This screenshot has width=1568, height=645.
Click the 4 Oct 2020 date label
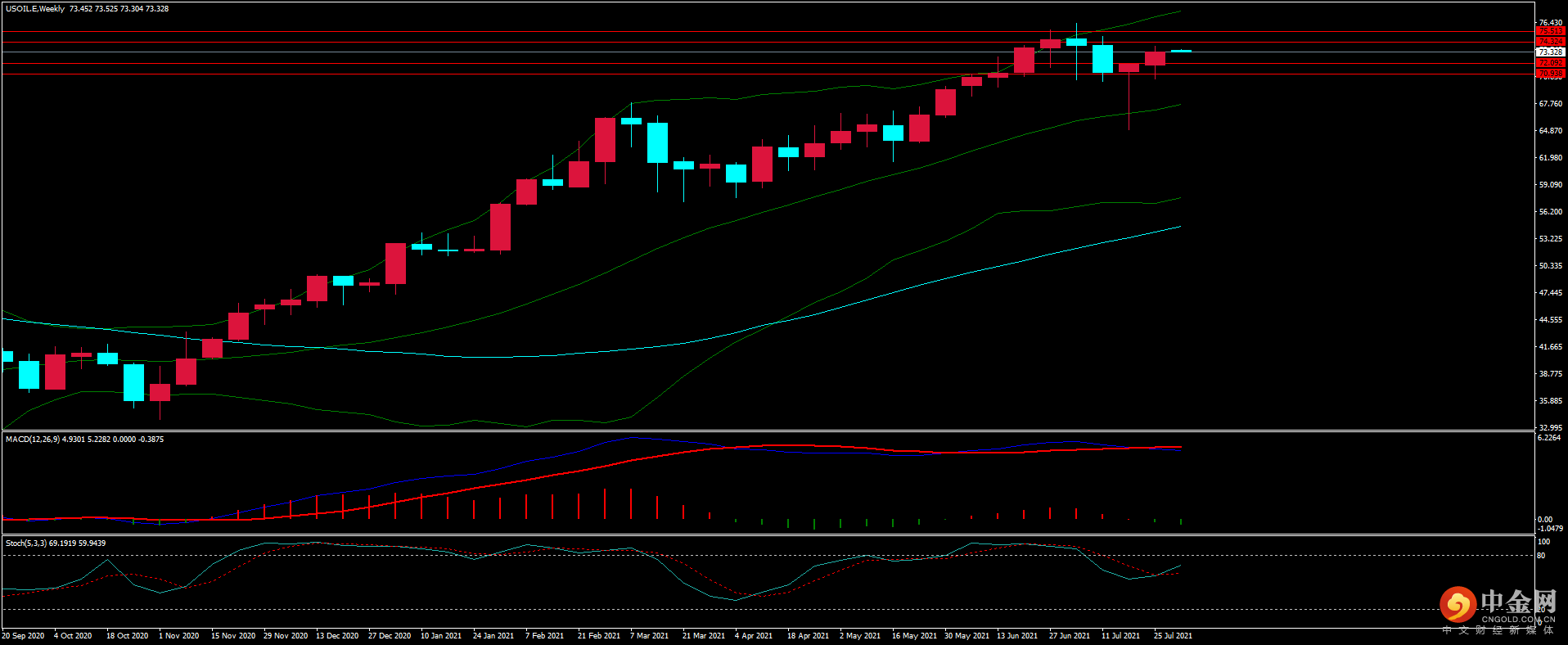73,636
